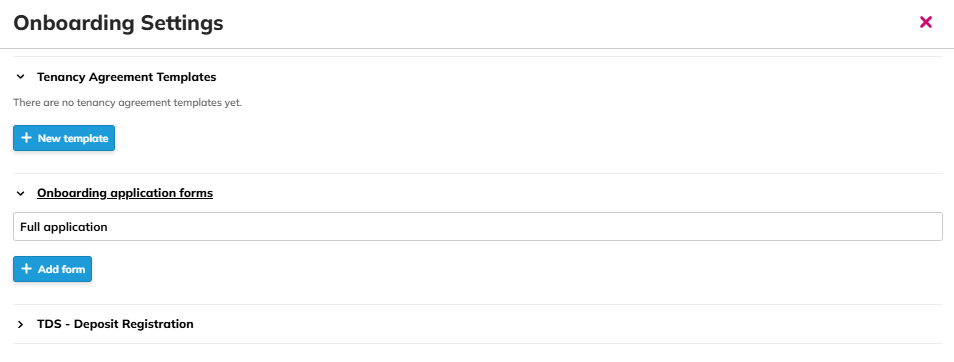This screenshot has height=362, width=954.
Task: Collapse the Tenancy Agreement Templates chevron
Action: coord(21,77)
